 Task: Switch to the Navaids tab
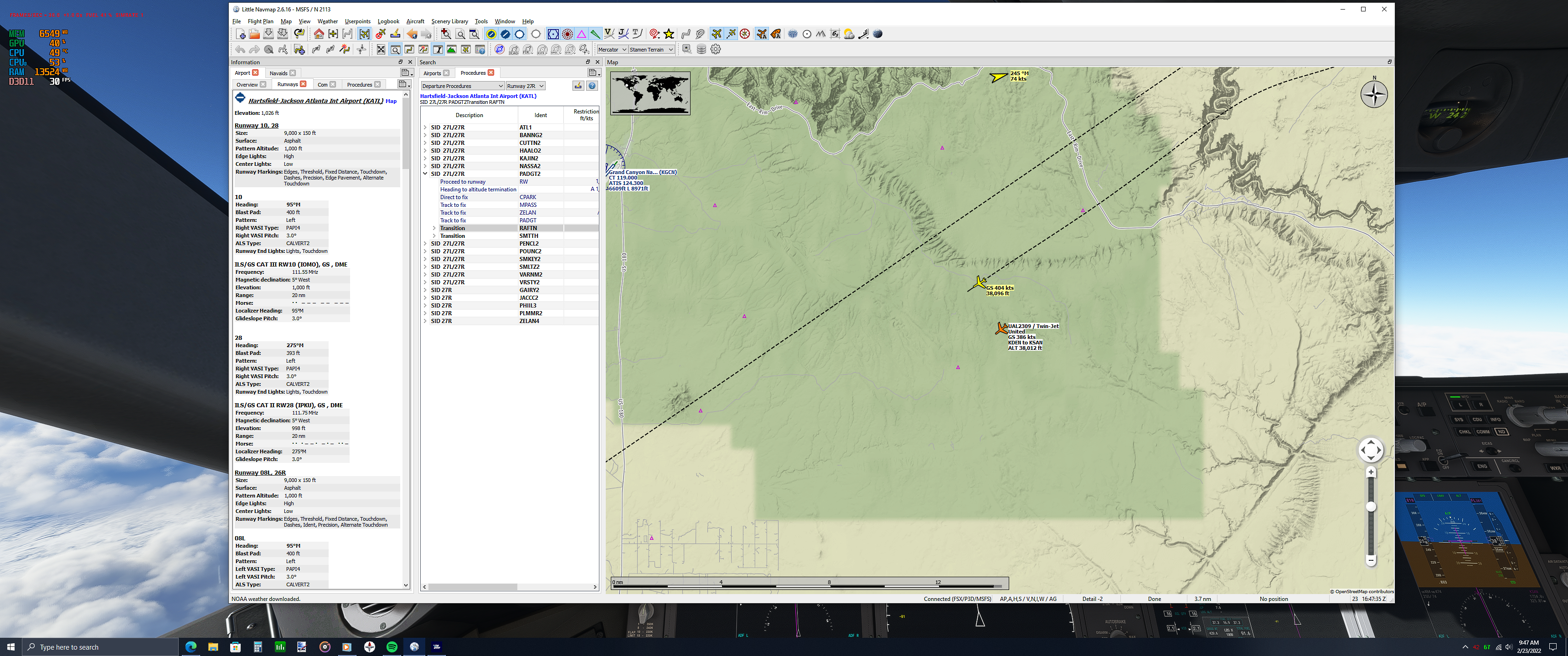point(278,73)
